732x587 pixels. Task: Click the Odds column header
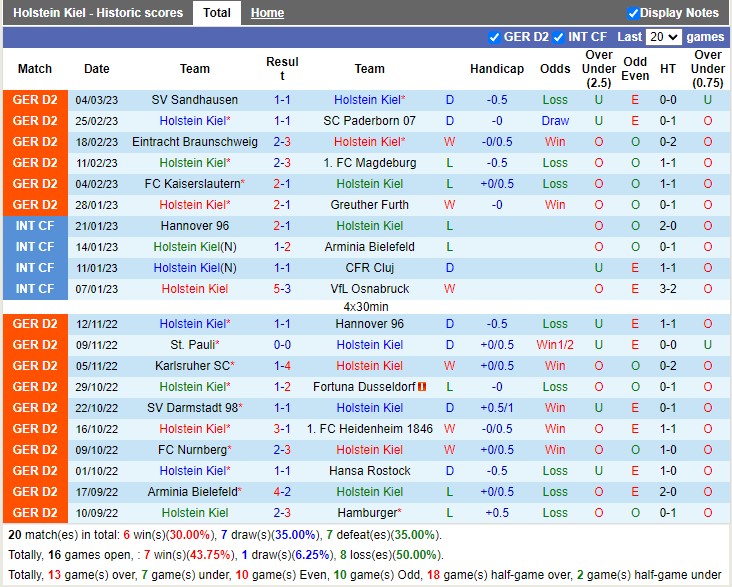555,69
